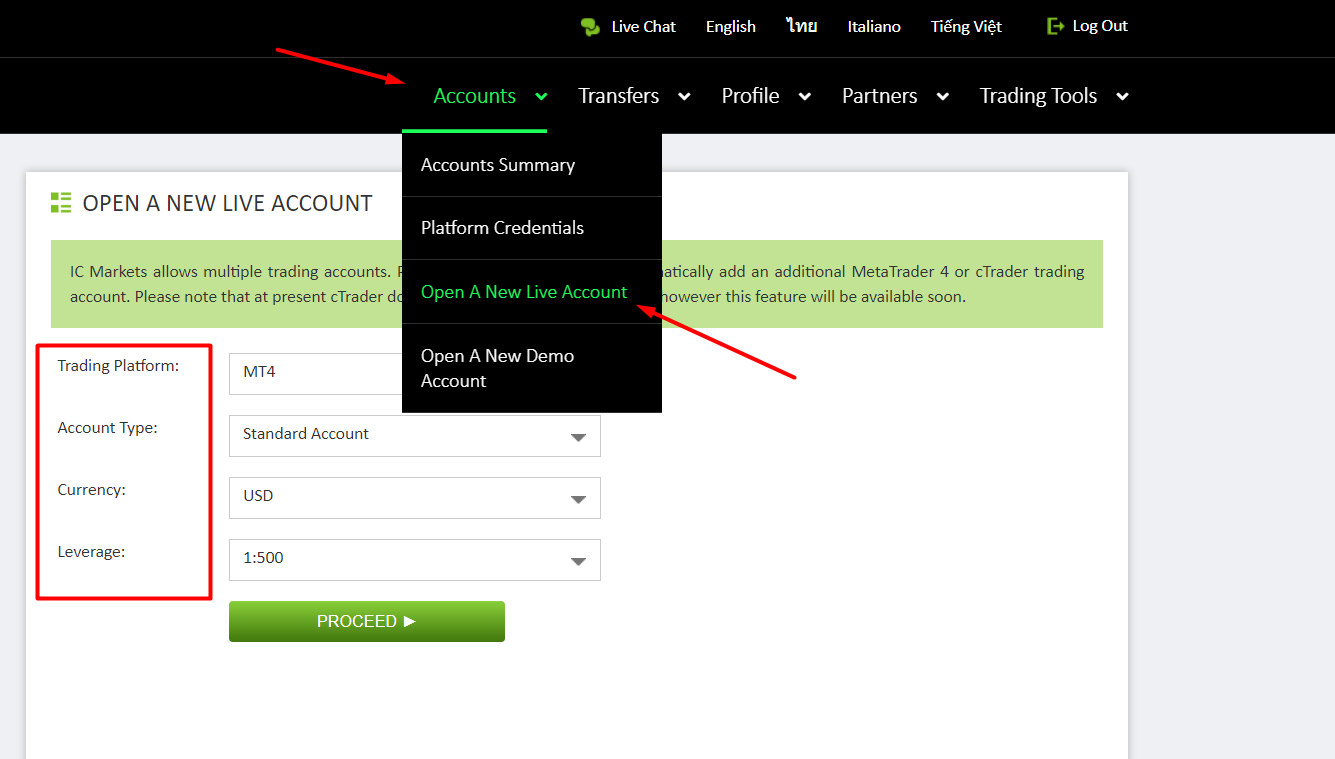Click the chevron next to Trading Tools
Screen dimensions: 1335x759
[x=1122, y=97]
